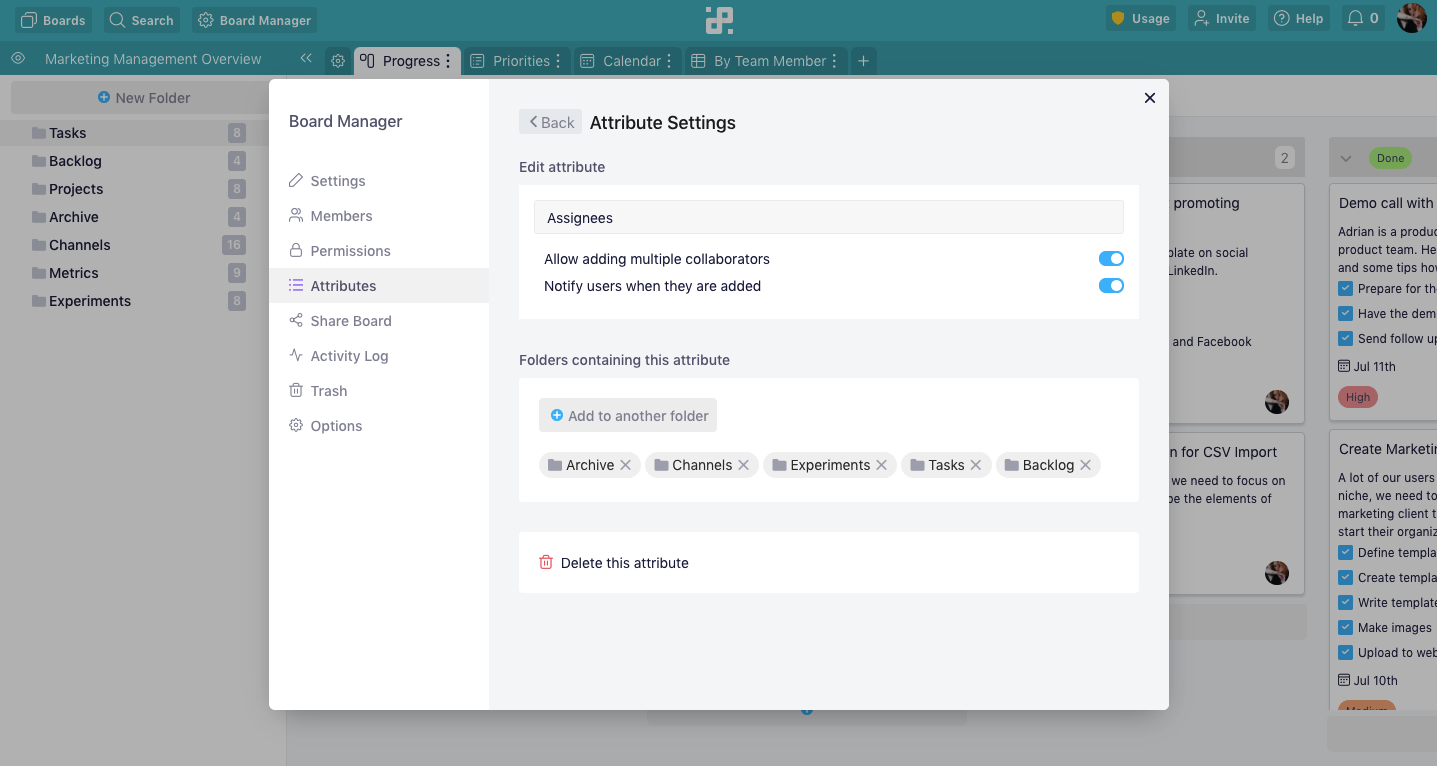Open Members in Board Manager menu

[x=379, y=216]
